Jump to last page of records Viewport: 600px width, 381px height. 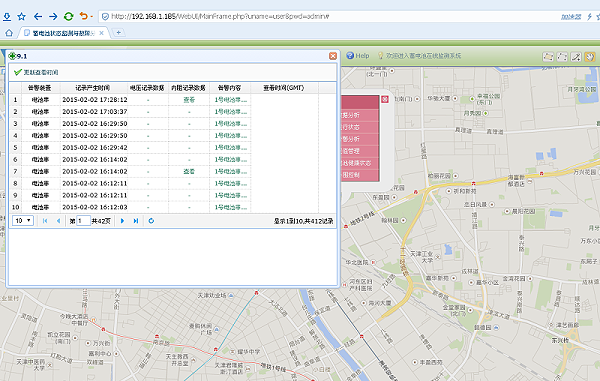point(135,221)
